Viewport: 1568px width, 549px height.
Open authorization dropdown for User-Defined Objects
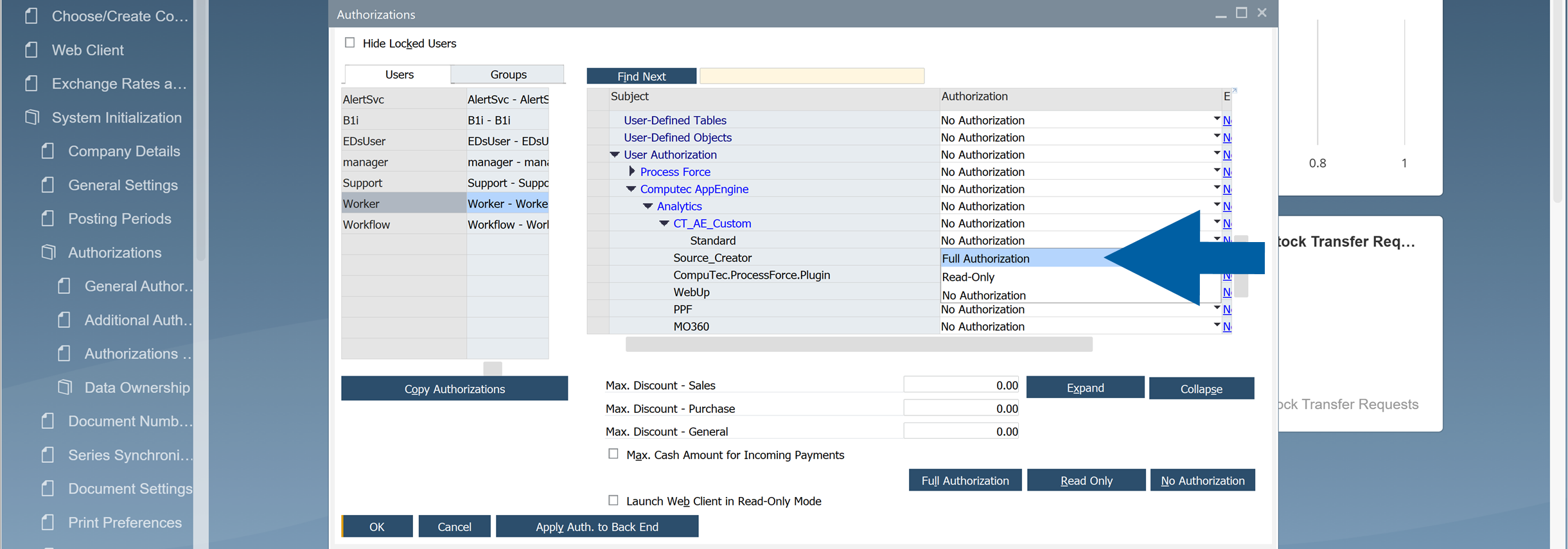pos(1216,137)
